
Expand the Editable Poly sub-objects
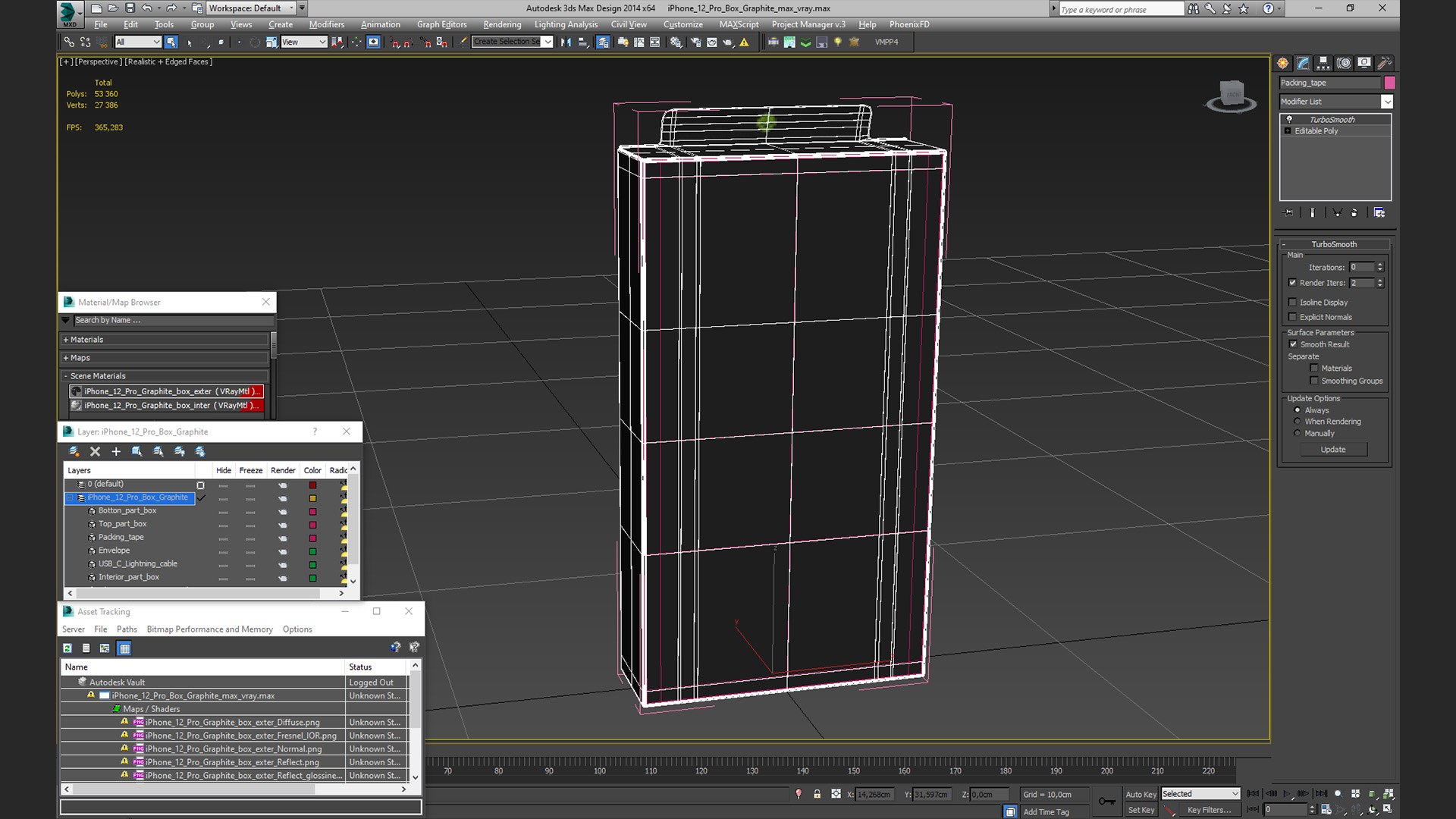[x=1288, y=131]
